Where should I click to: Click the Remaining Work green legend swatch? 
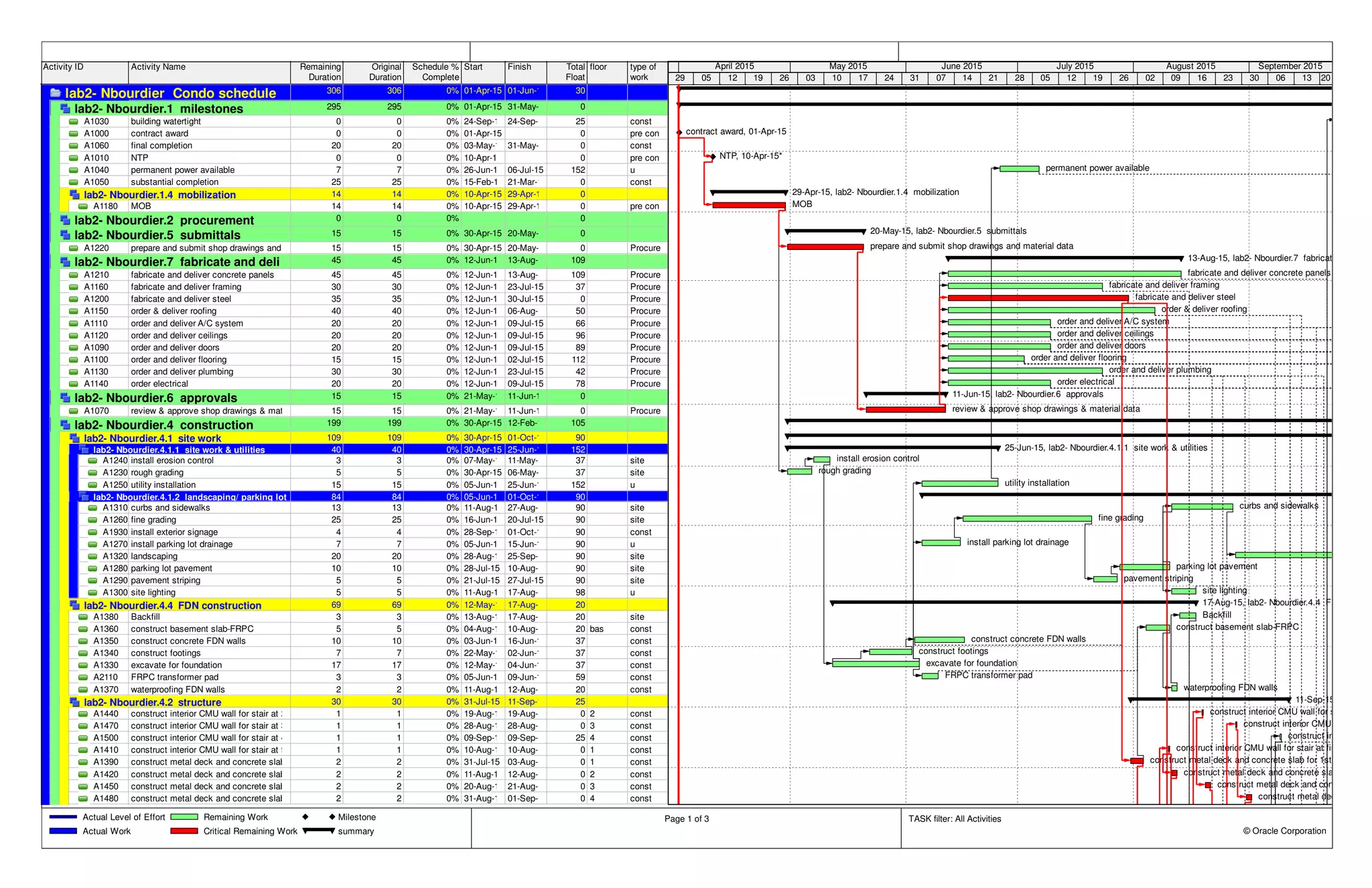[x=184, y=818]
